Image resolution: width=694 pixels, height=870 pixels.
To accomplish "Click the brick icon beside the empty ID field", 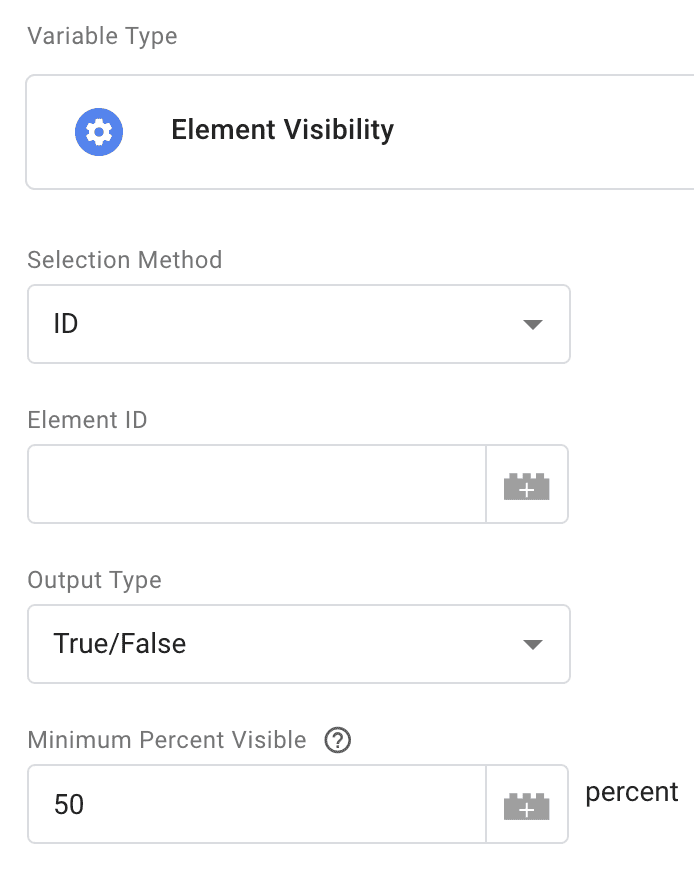I will coord(527,484).
